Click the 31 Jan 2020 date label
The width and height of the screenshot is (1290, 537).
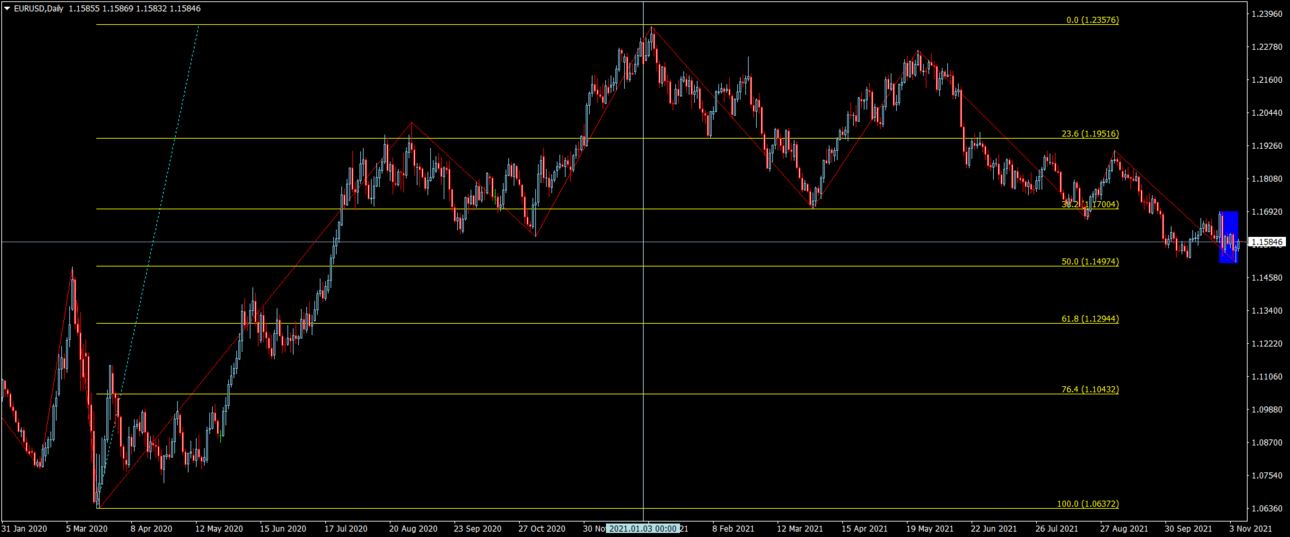(x=24, y=528)
